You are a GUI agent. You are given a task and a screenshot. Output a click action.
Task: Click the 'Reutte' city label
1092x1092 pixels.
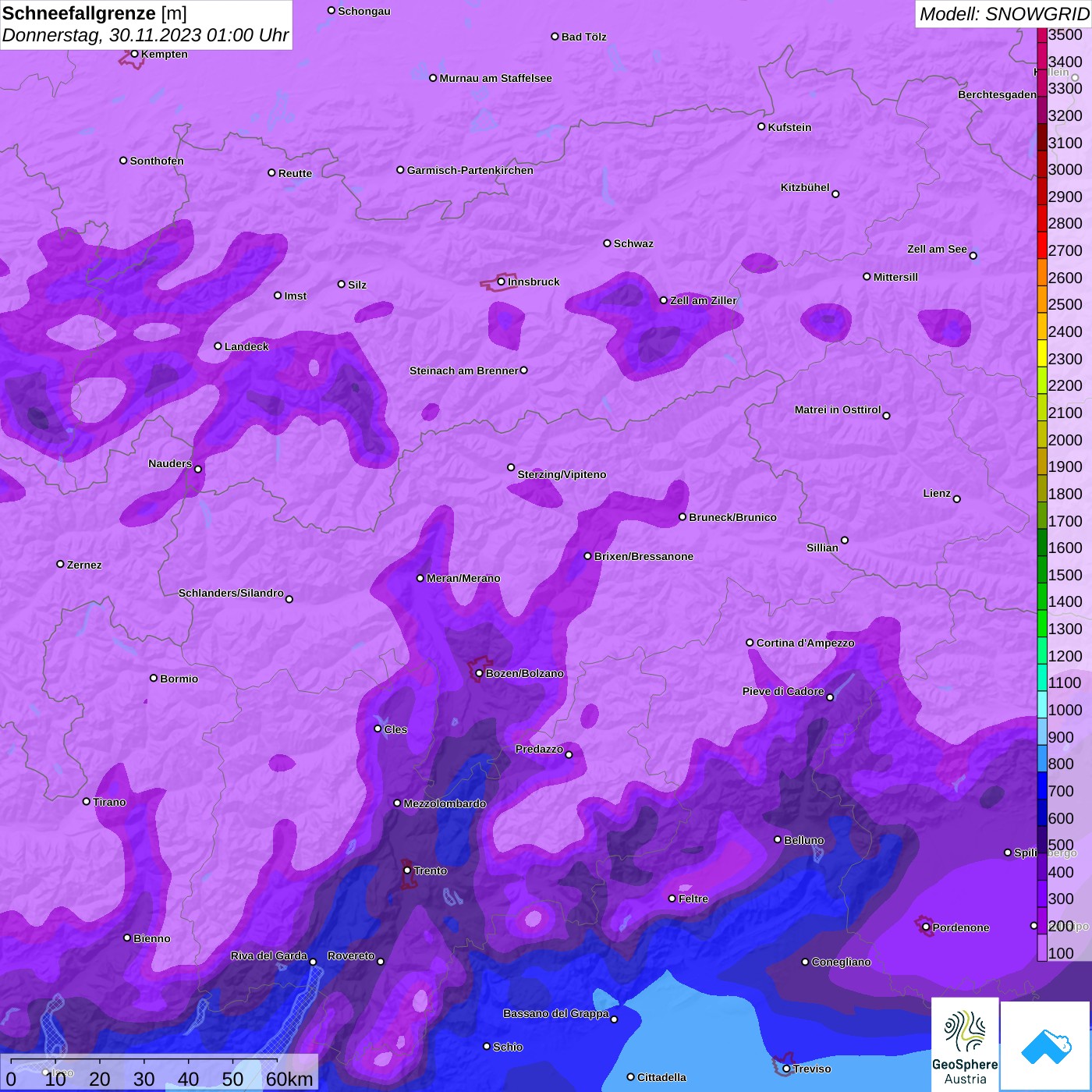pyautogui.click(x=296, y=174)
